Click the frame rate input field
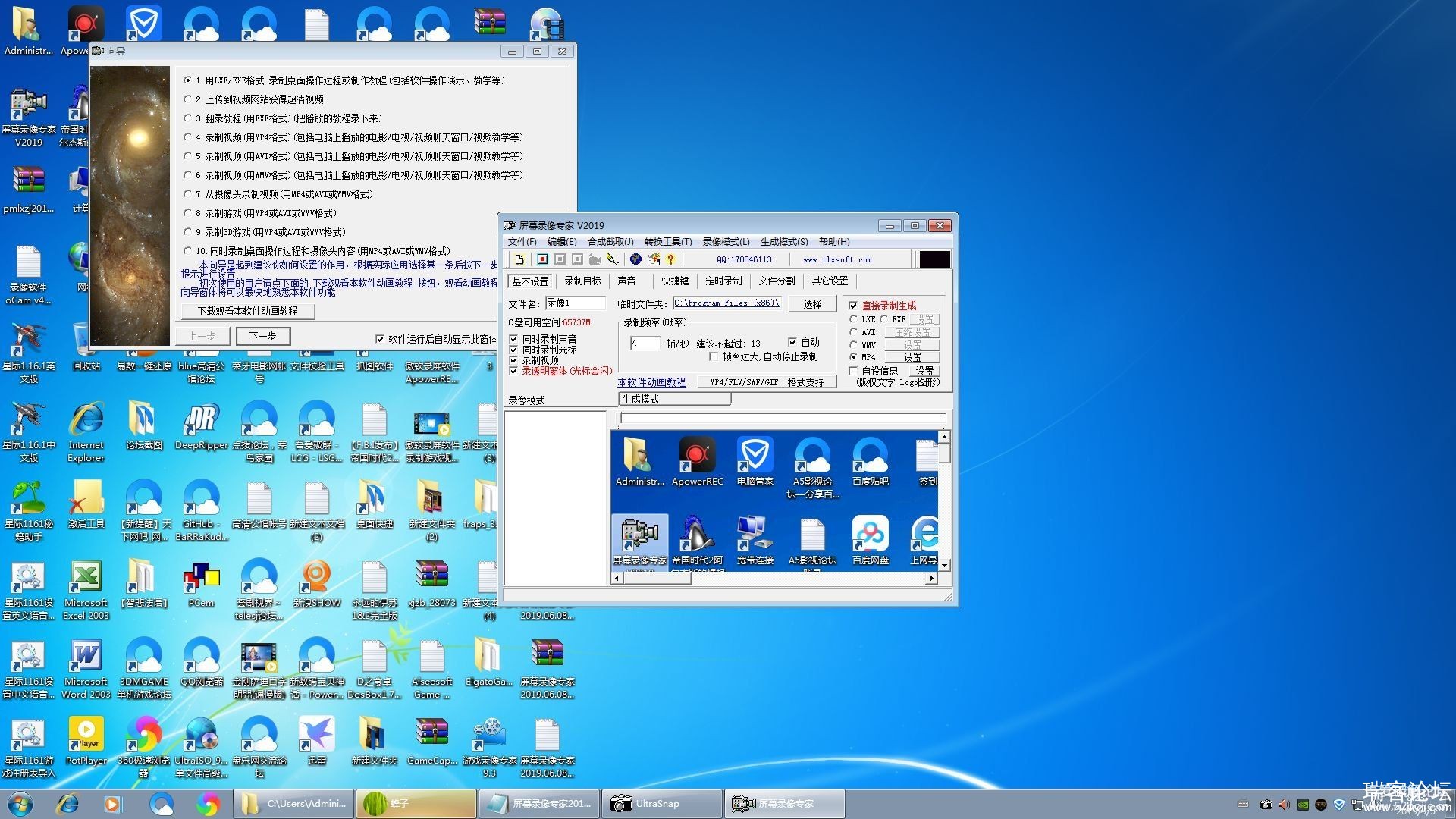This screenshot has width=1456, height=819. coord(645,344)
